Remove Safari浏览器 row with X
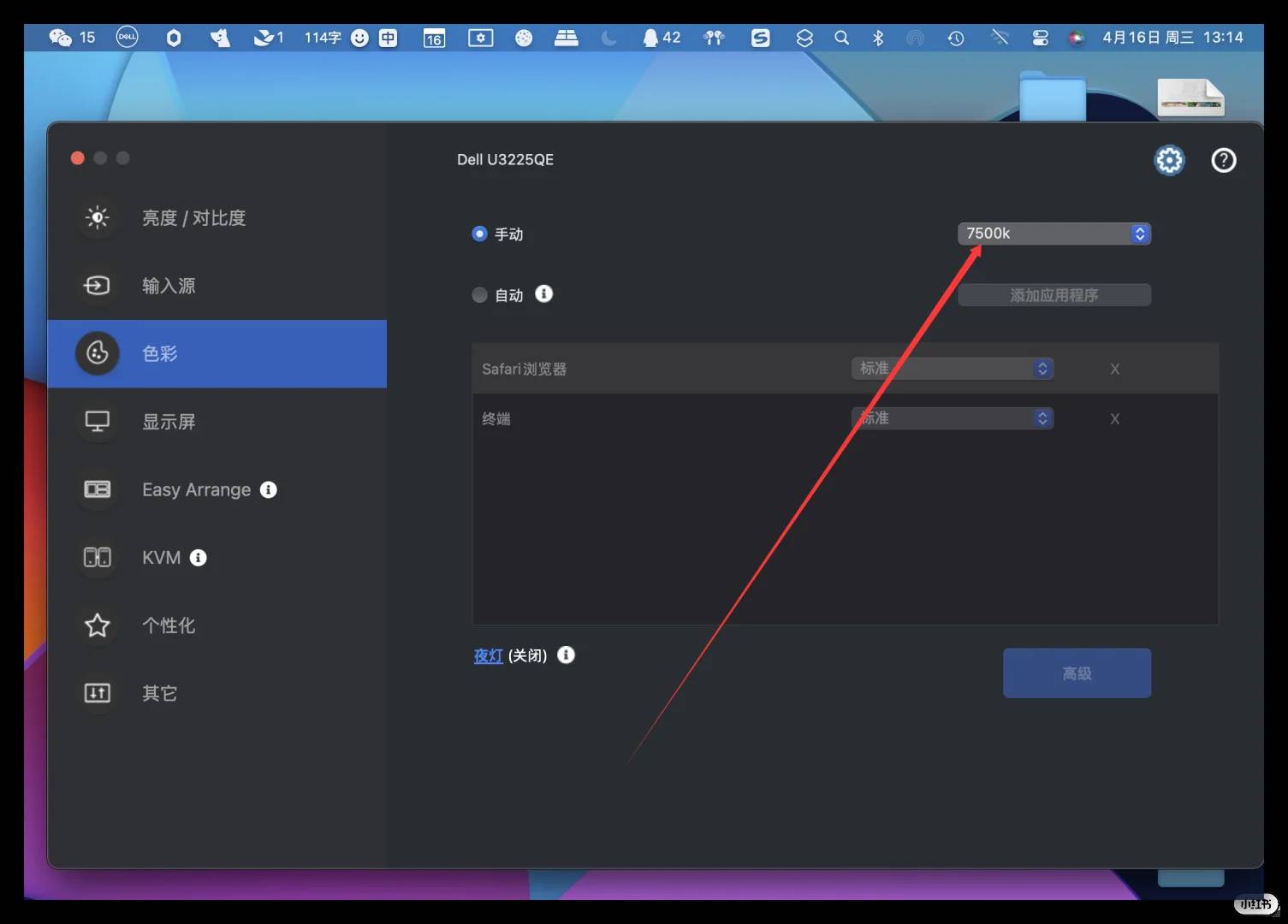This screenshot has width=1288, height=924. coord(1114,370)
